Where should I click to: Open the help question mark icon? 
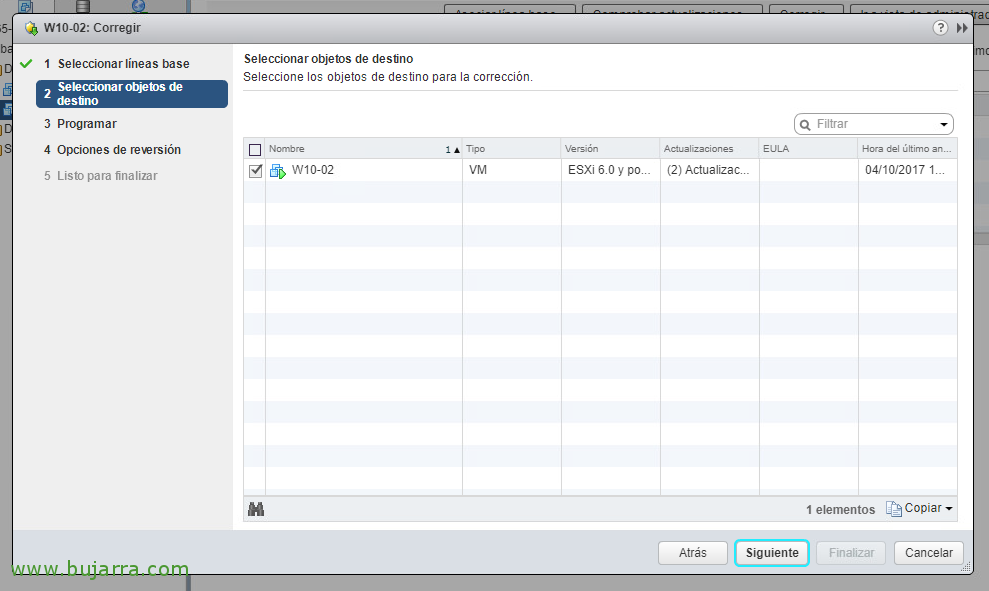[940, 28]
